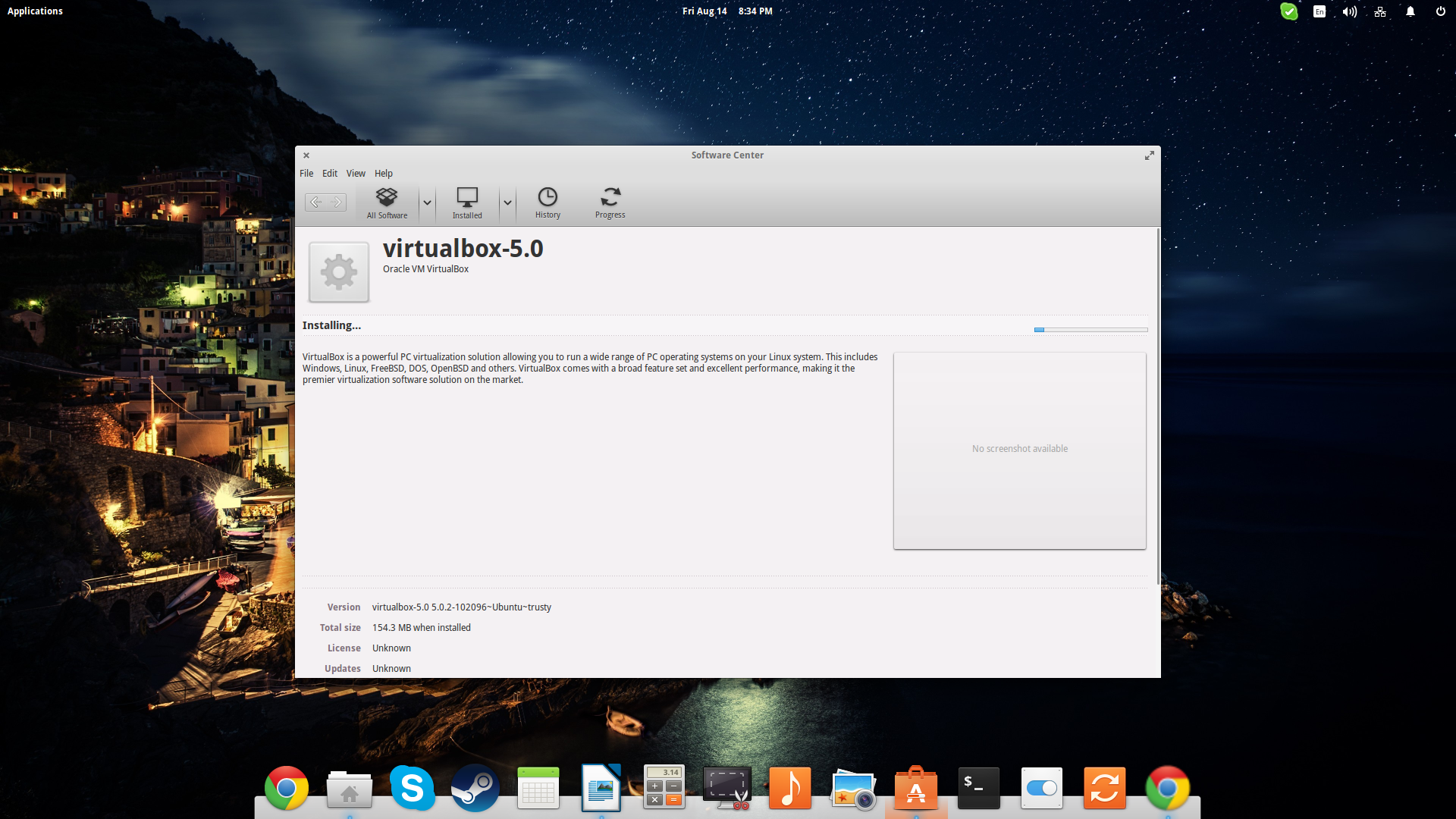Open the All Software view
This screenshot has width=1456, height=819.
[x=387, y=203]
